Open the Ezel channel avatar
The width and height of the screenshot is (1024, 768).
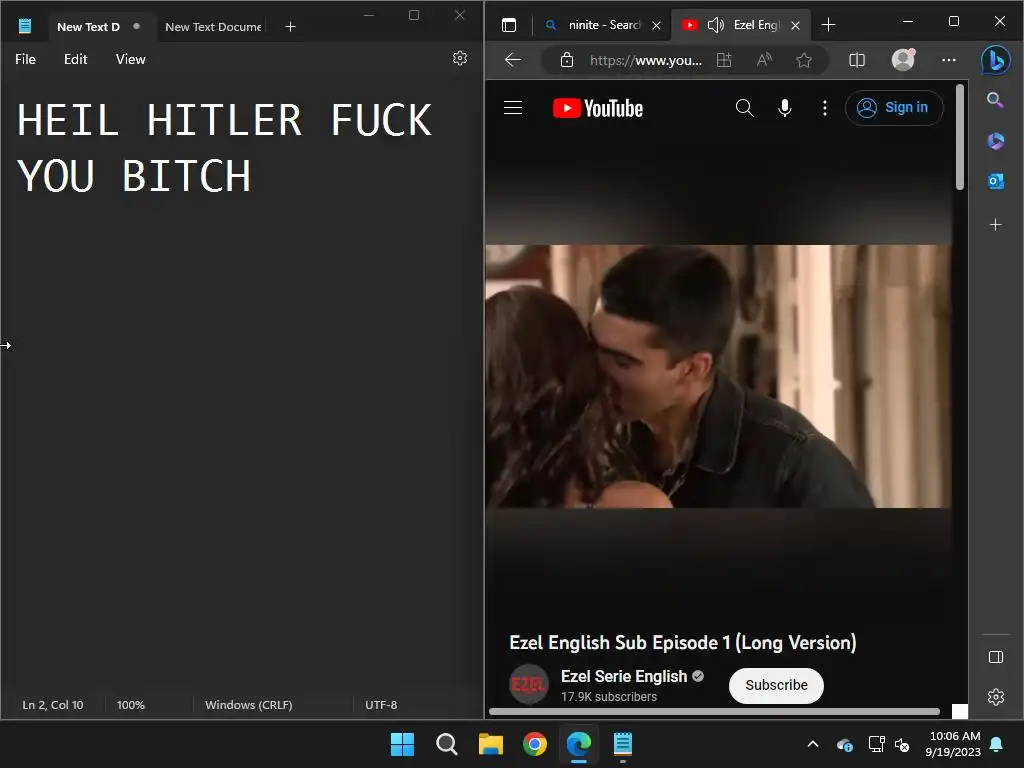pyautogui.click(x=528, y=684)
